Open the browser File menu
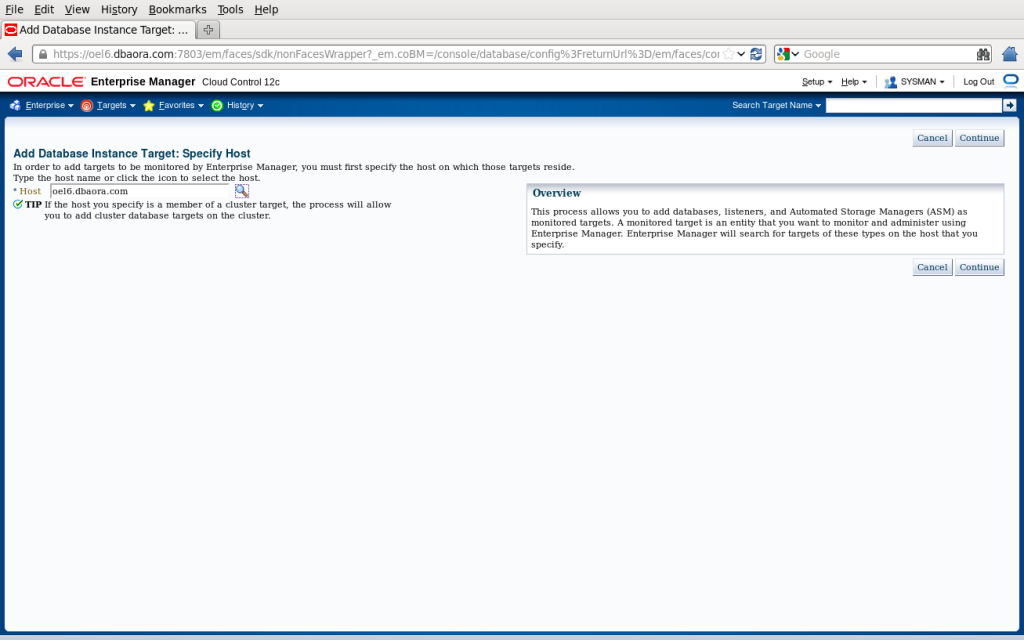Screen dimensions: 1024x640 (x=14, y=9)
